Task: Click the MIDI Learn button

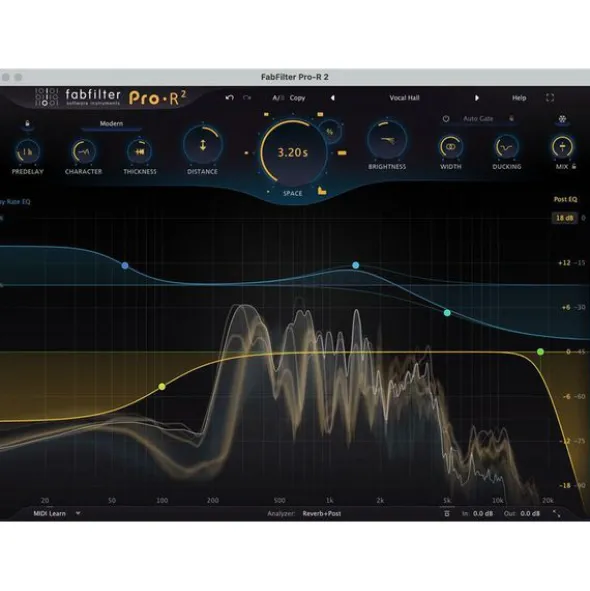Action: [49, 513]
